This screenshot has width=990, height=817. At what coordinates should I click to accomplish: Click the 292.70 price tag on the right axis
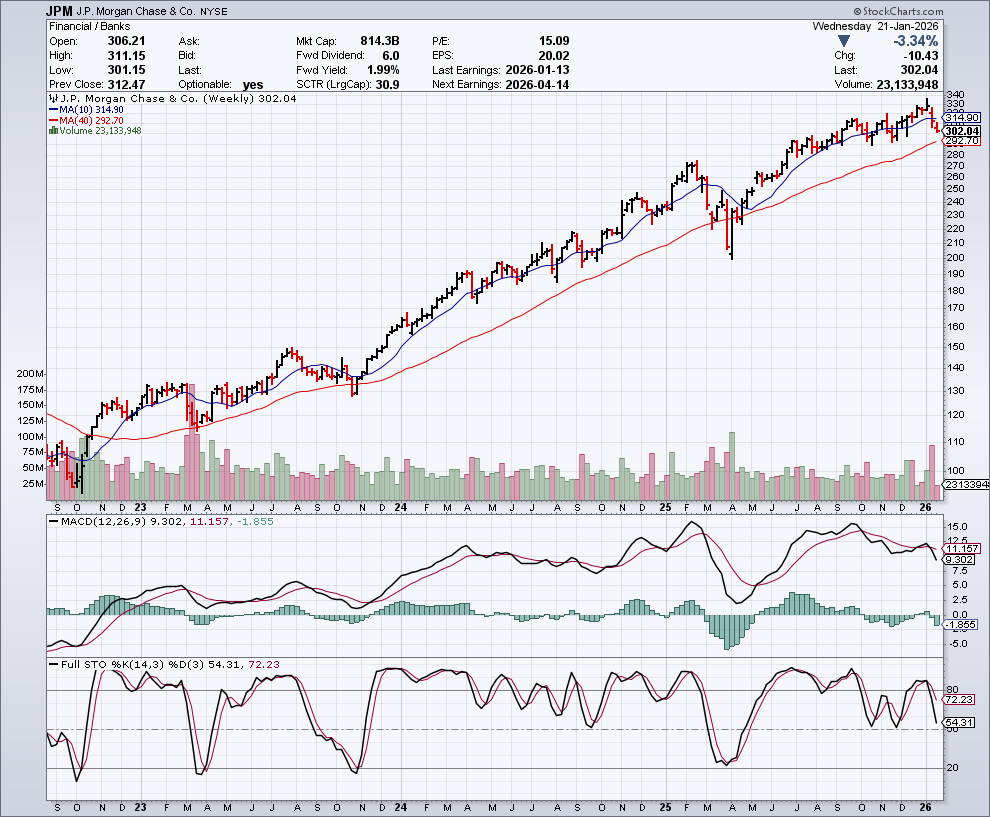962,141
